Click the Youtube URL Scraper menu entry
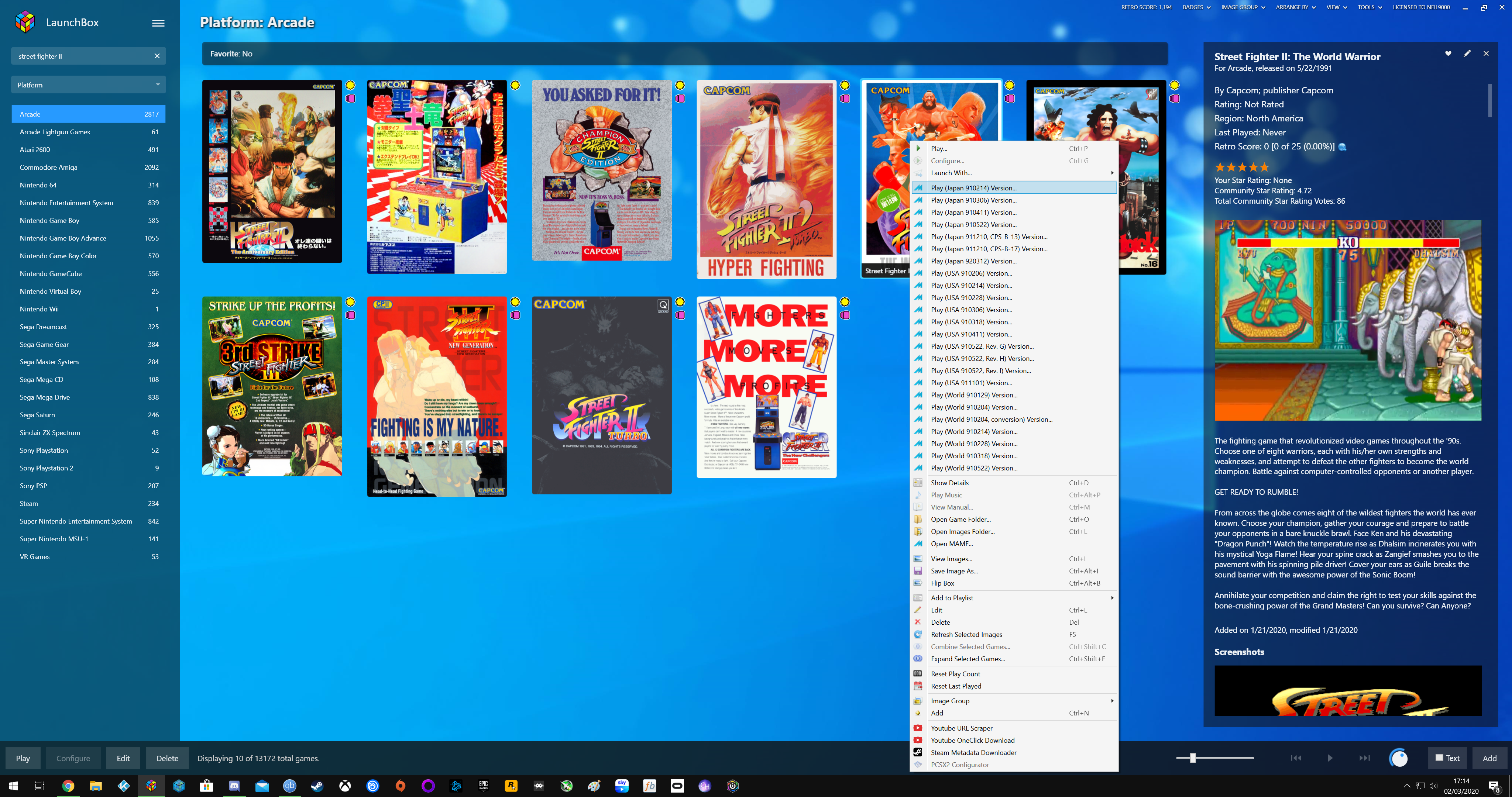This screenshot has width=1512, height=797. tap(1014, 728)
